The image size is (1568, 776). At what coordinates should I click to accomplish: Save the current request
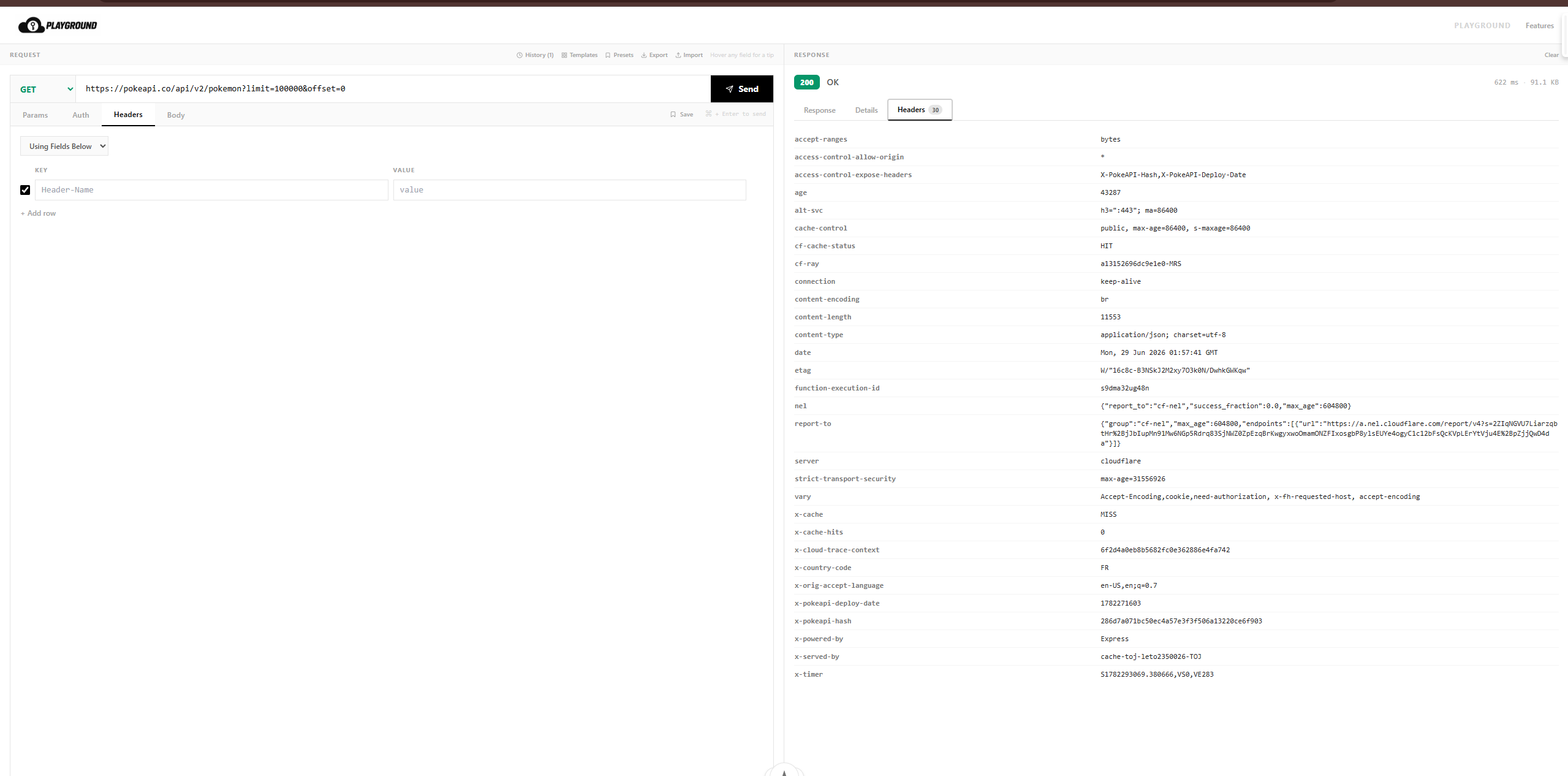click(x=681, y=115)
